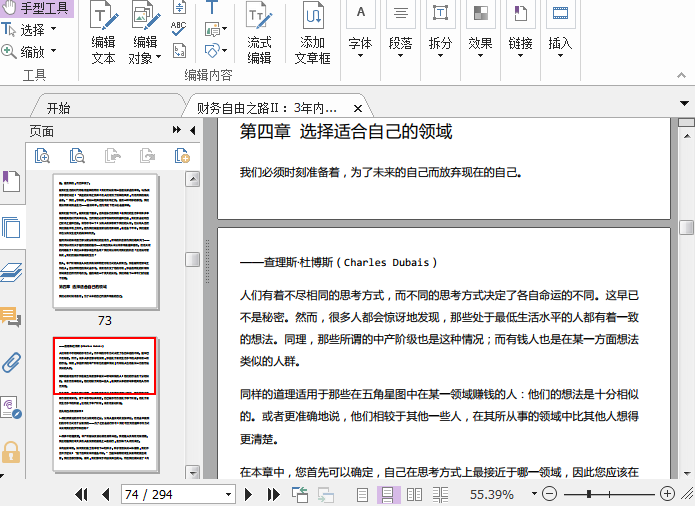Close the 财务自由之路II document tab
Viewport: 695px width, 506px height.
[x=358, y=108]
